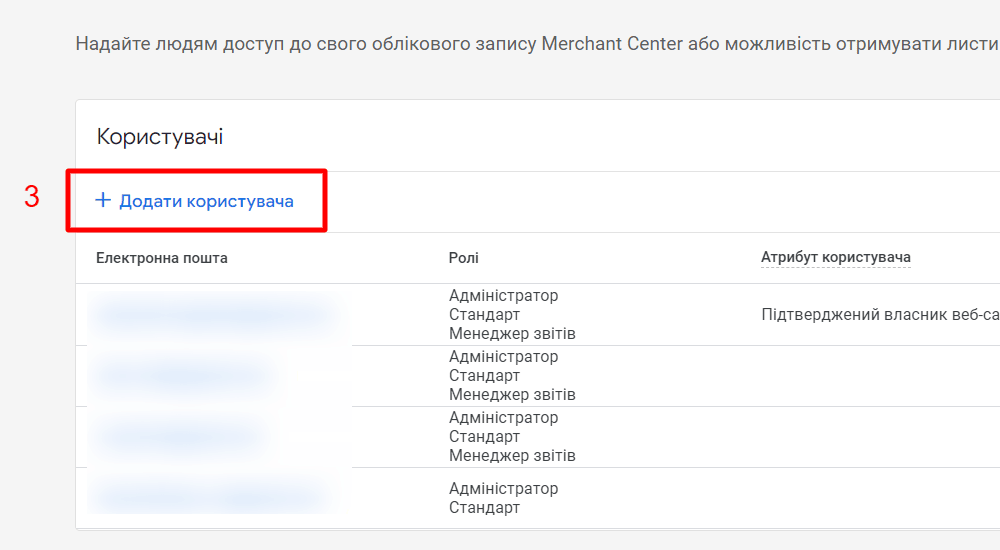Click Стандарт role in the first user row

pos(484,315)
